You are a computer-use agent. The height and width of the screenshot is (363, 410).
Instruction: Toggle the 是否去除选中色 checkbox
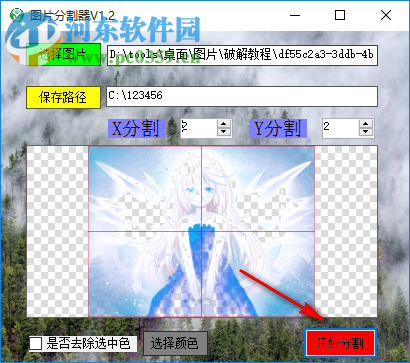(x=36, y=344)
